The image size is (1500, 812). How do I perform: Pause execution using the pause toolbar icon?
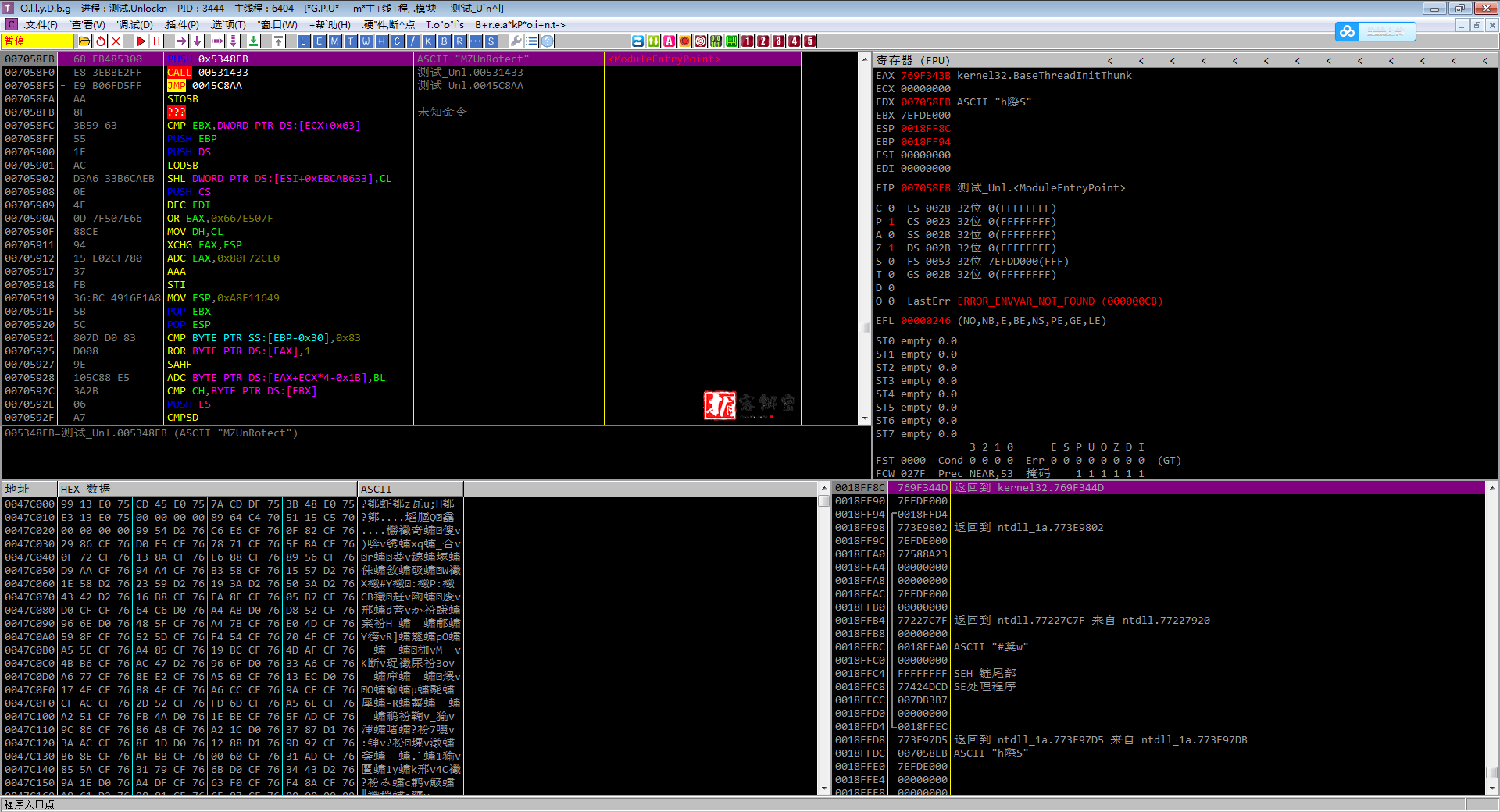click(157, 41)
